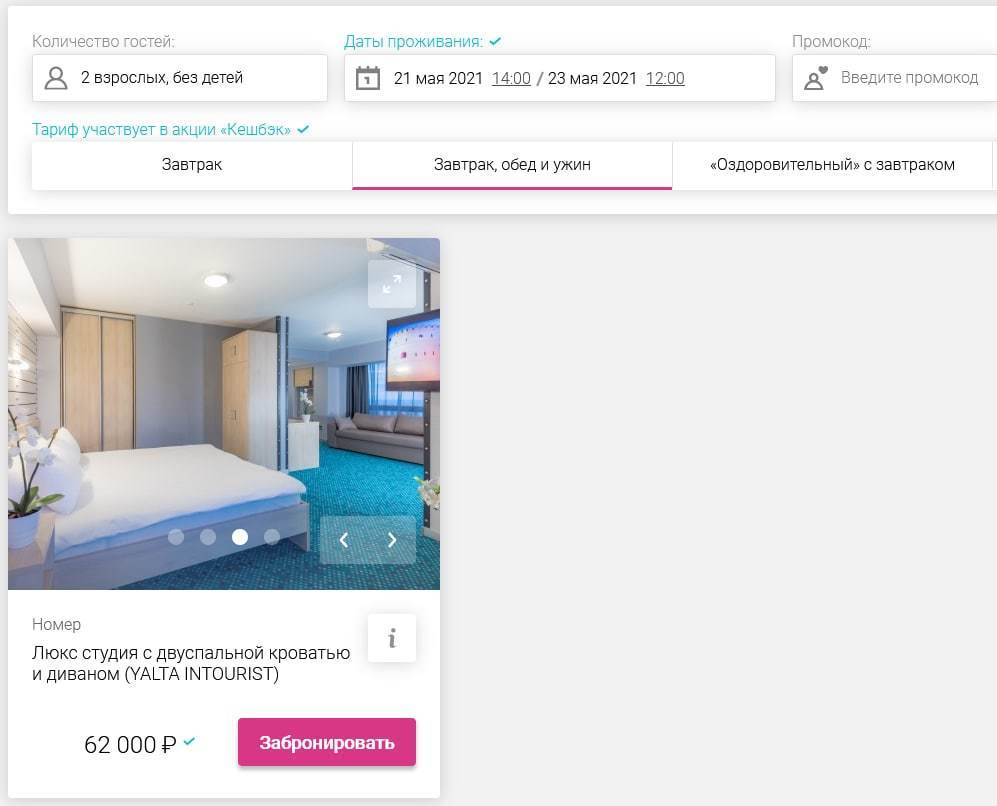The height and width of the screenshot is (806, 997).
Task: Expand room photo to fullscreen
Action: 392,284
